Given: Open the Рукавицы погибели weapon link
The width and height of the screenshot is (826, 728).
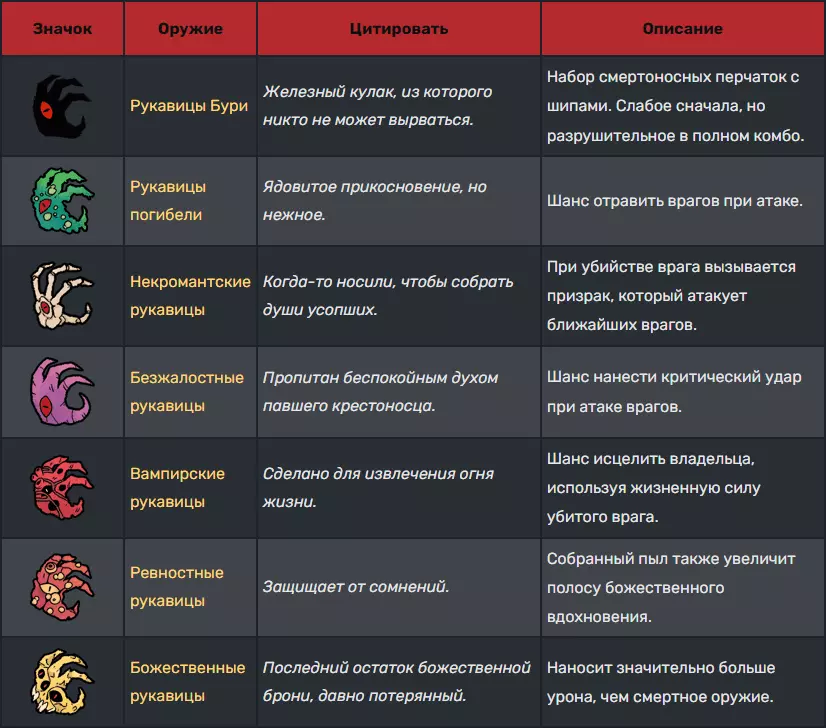Looking at the screenshot, I should [x=168, y=200].
